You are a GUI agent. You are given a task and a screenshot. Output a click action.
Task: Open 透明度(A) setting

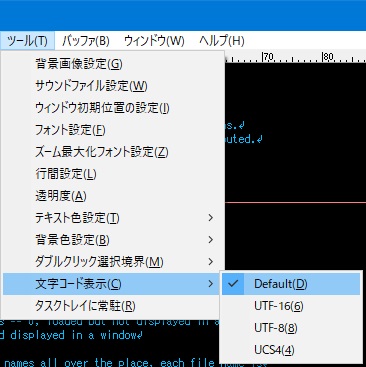tap(113, 196)
